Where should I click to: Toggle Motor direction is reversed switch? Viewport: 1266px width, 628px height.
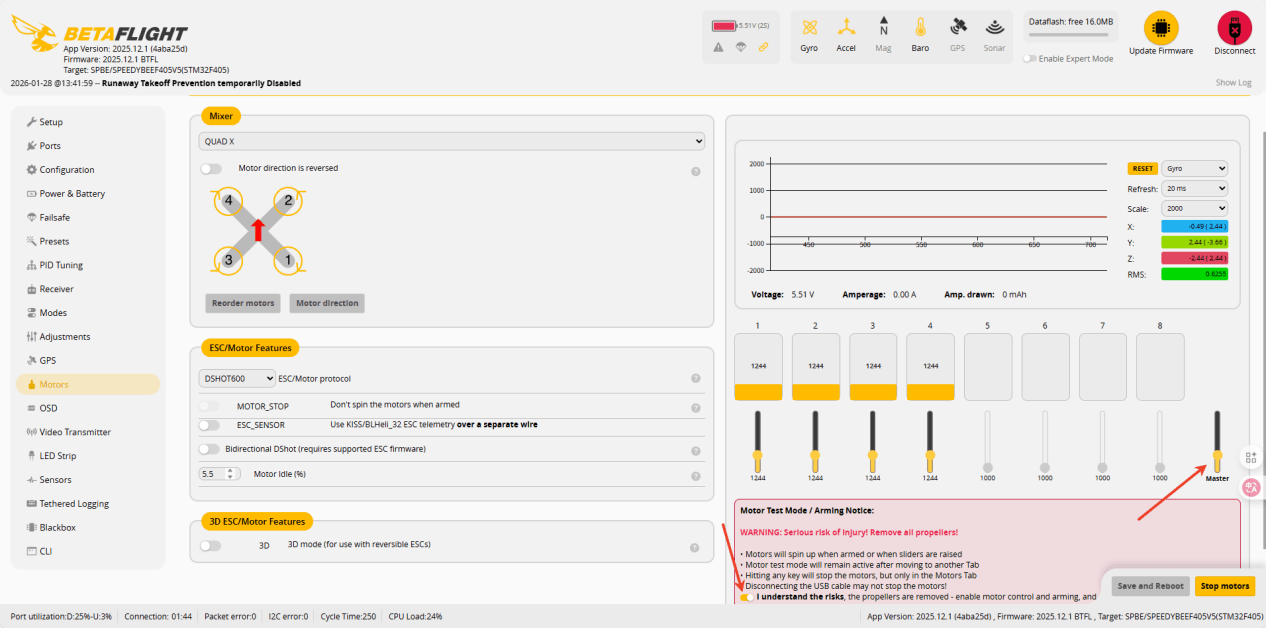(x=211, y=169)
